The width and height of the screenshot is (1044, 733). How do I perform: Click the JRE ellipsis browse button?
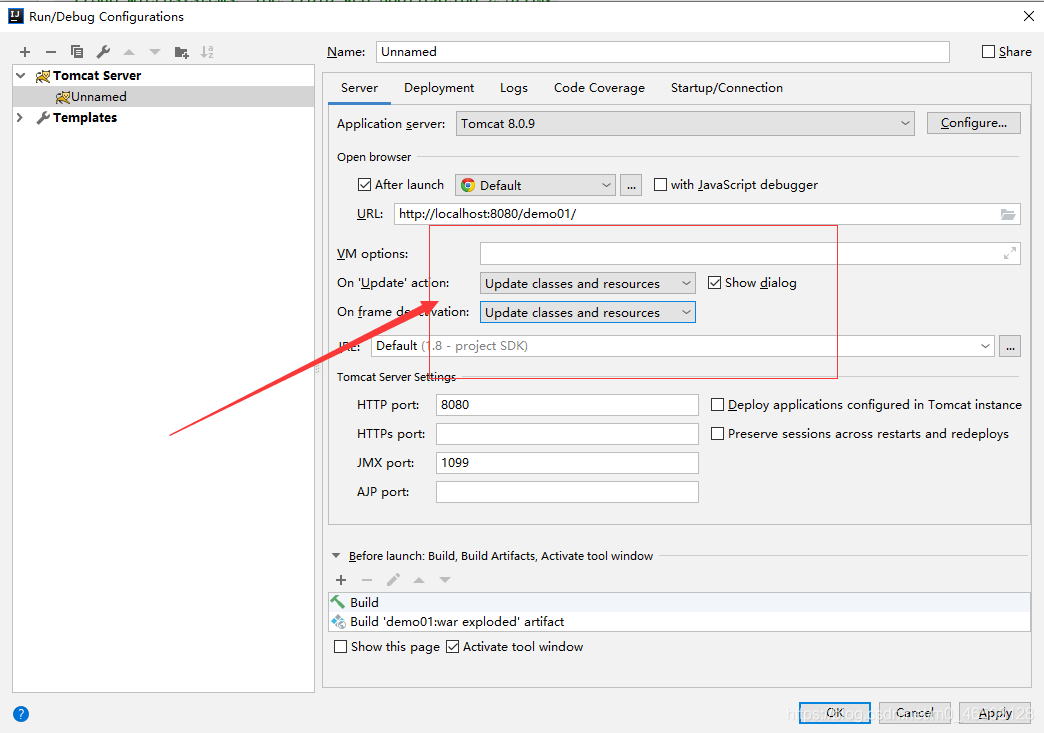1010,346
